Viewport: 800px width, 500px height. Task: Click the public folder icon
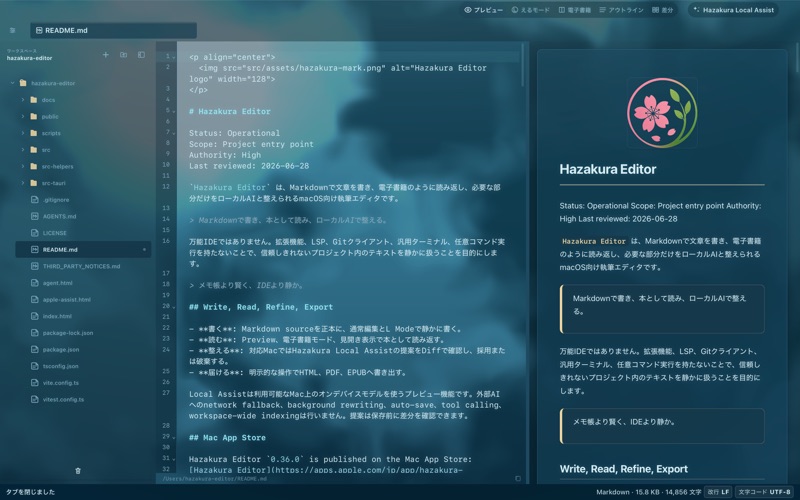34,116
